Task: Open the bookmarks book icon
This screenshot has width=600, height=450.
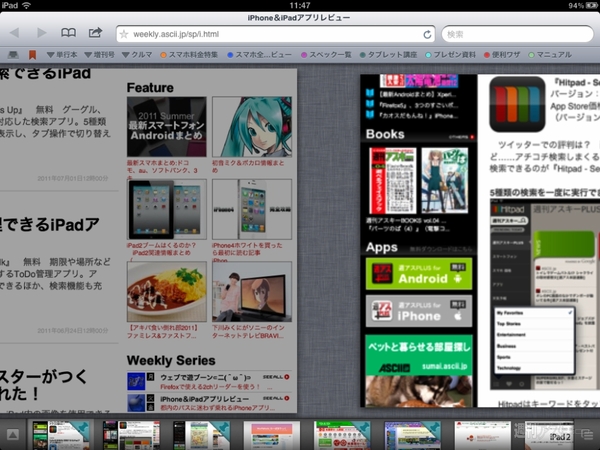Action: tap(68, 33)
